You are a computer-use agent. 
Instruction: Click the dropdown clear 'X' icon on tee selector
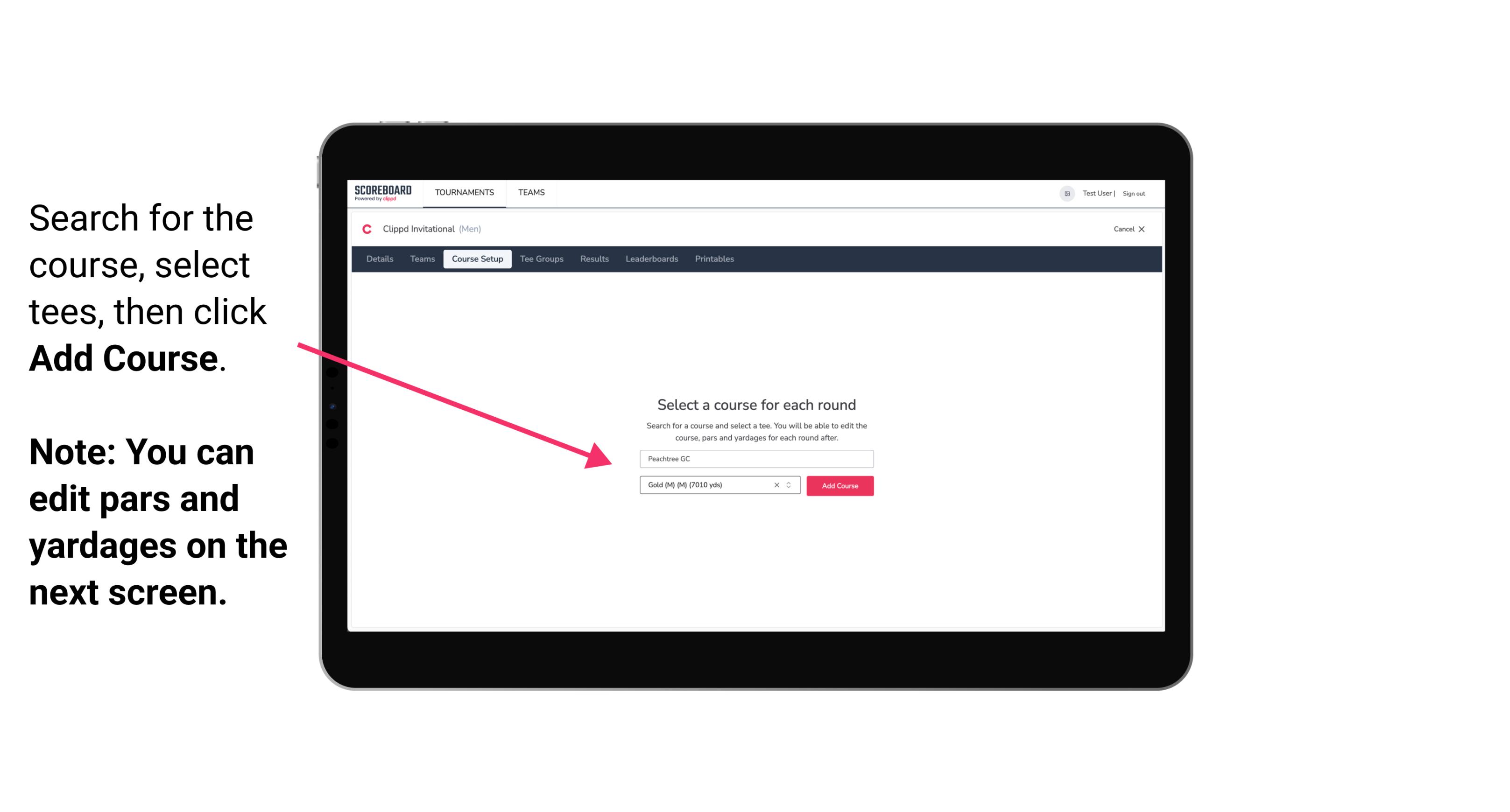click(x=776, y=485)
